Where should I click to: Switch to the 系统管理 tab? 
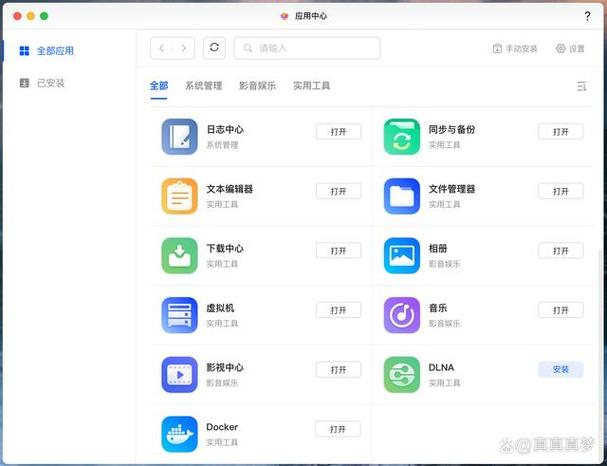click(204, 86)
